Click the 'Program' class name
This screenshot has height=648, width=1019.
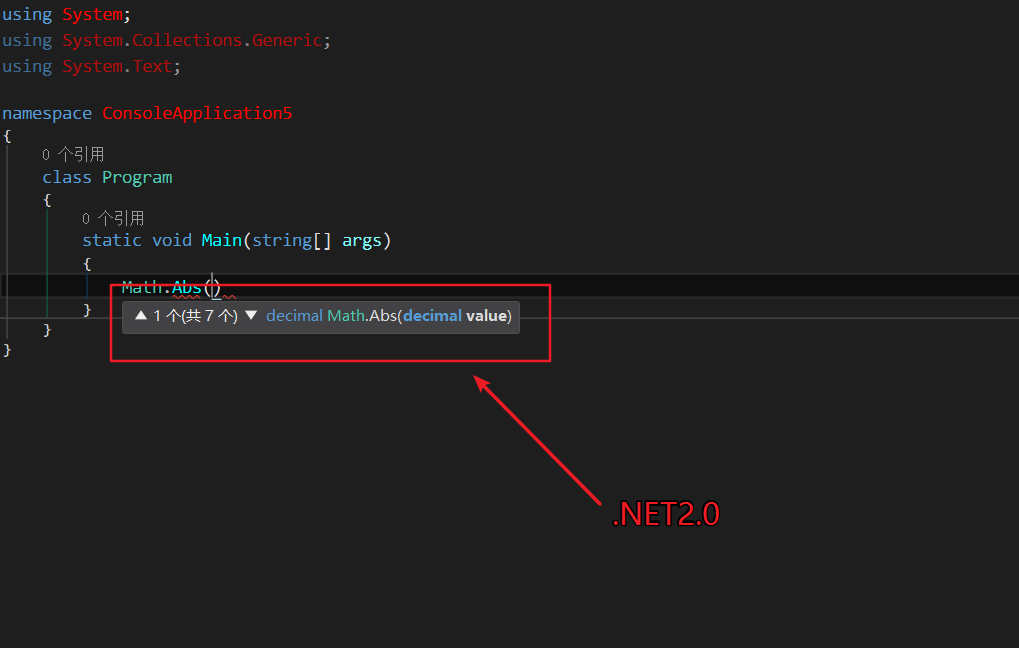tap(137, 177)
